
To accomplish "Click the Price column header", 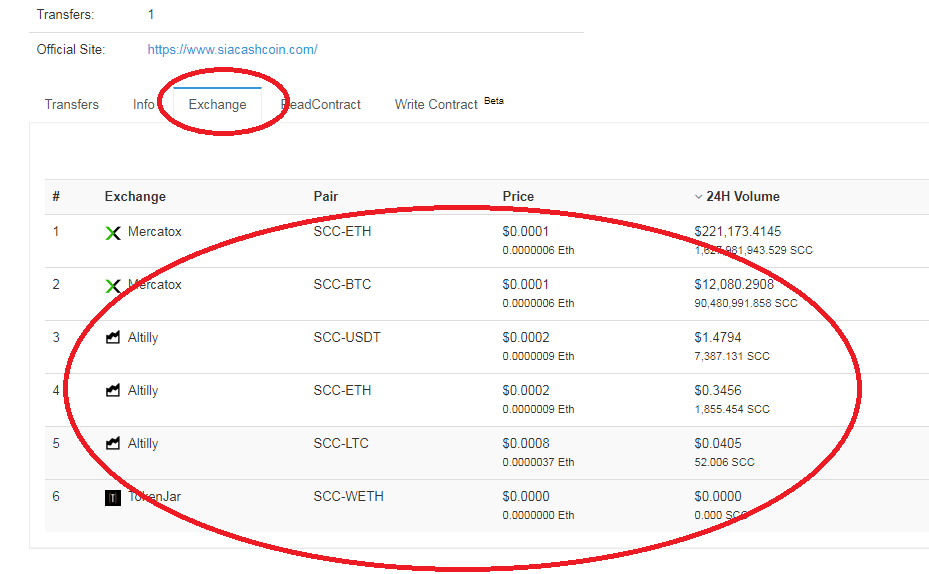I will pyautogui.click(x=518, y=197).
